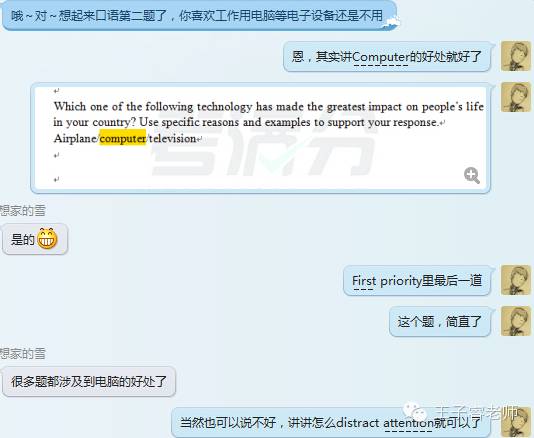Click avatar beside 这个题，简直了 message
Viewport: 534px width, 438px height.
[x=516, y=321]
